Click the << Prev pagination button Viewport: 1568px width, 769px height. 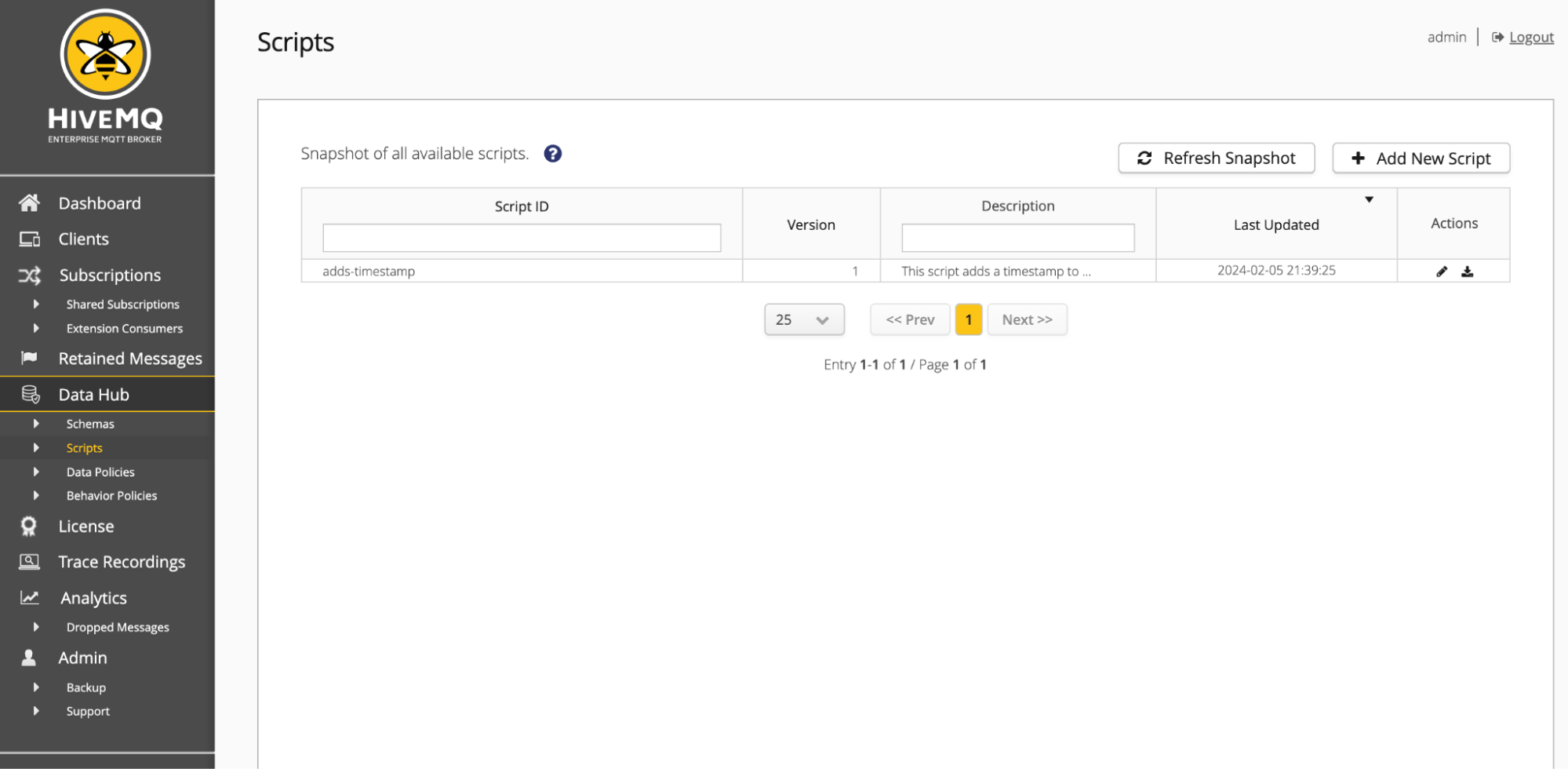pyautogui.click(x=910, y=319)
